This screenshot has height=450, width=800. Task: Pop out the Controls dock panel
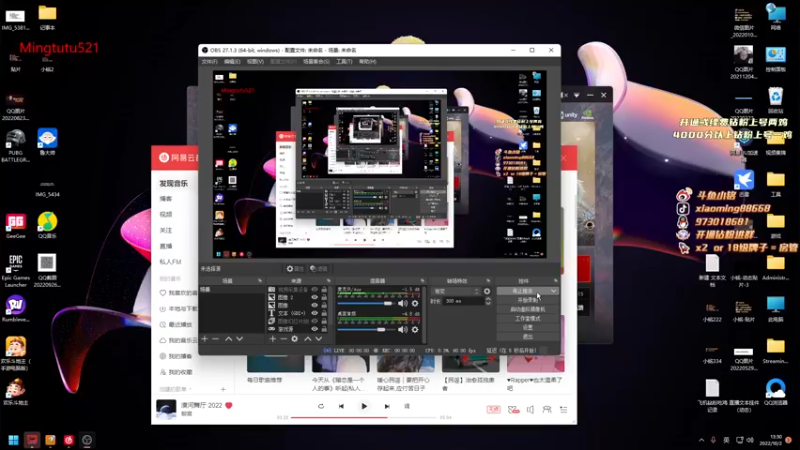click(556, 281)
